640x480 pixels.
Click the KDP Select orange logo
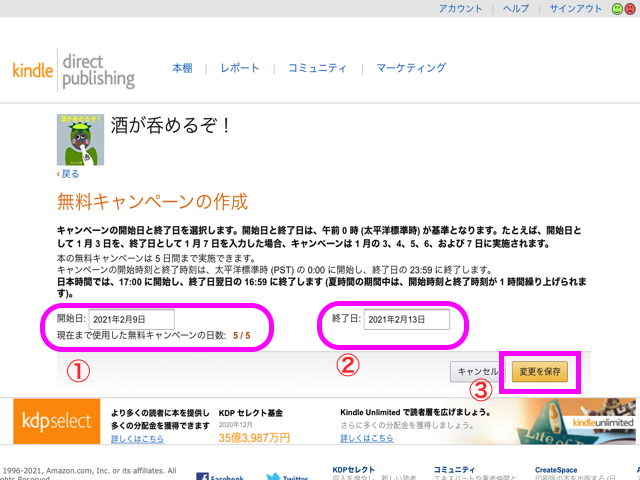point(56,422)
